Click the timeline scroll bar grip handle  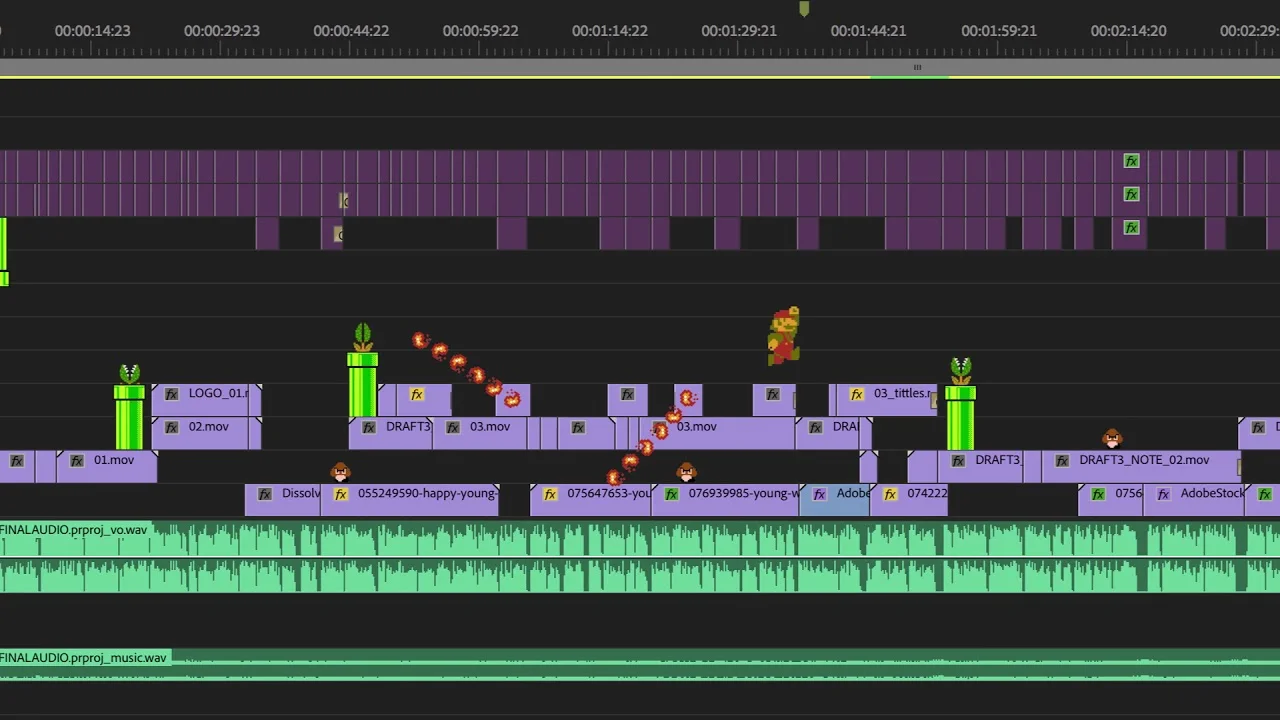[917, 68]
